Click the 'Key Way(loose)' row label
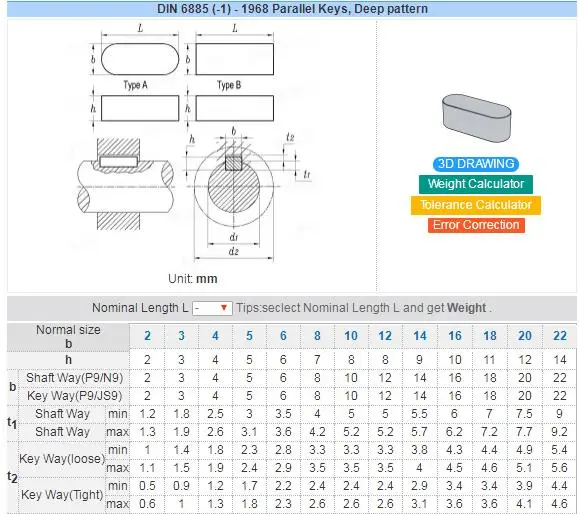 [62, 459]
